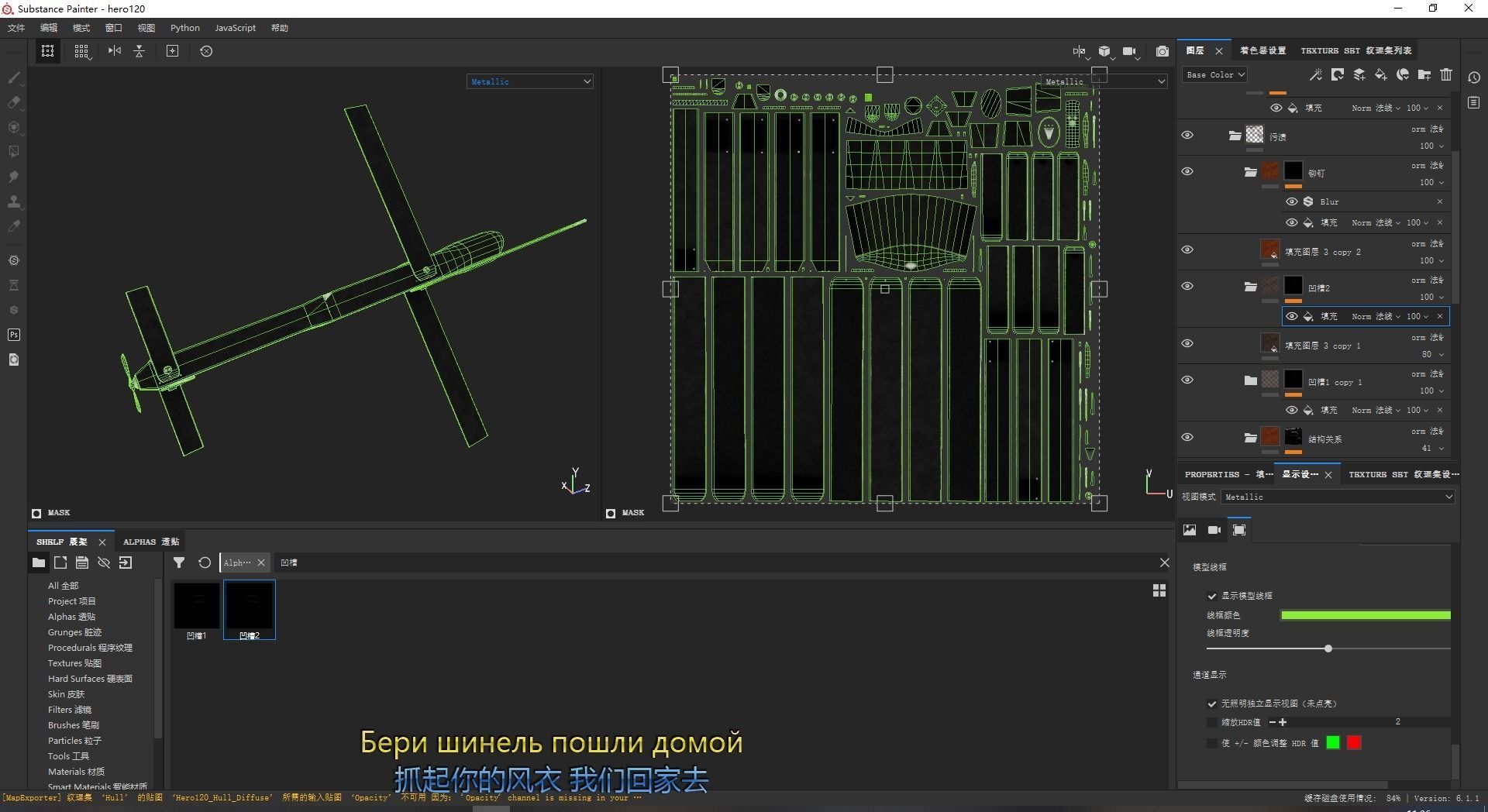Uncheck the 显示模型线框 checkbox
This screenshot has height=812, width=1488.
(1212, 596)
